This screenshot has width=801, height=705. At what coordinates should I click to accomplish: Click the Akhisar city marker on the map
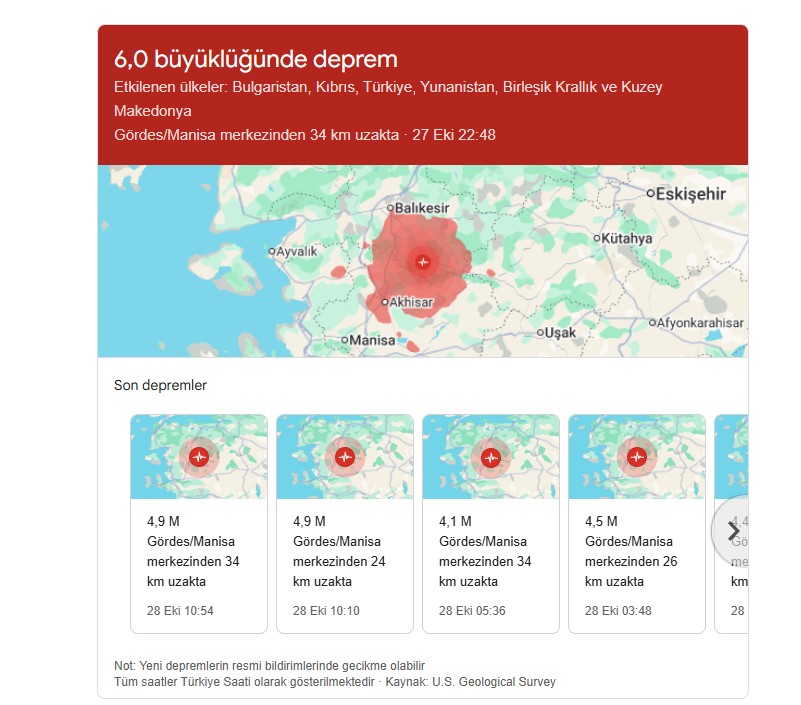tap(385, 301)
